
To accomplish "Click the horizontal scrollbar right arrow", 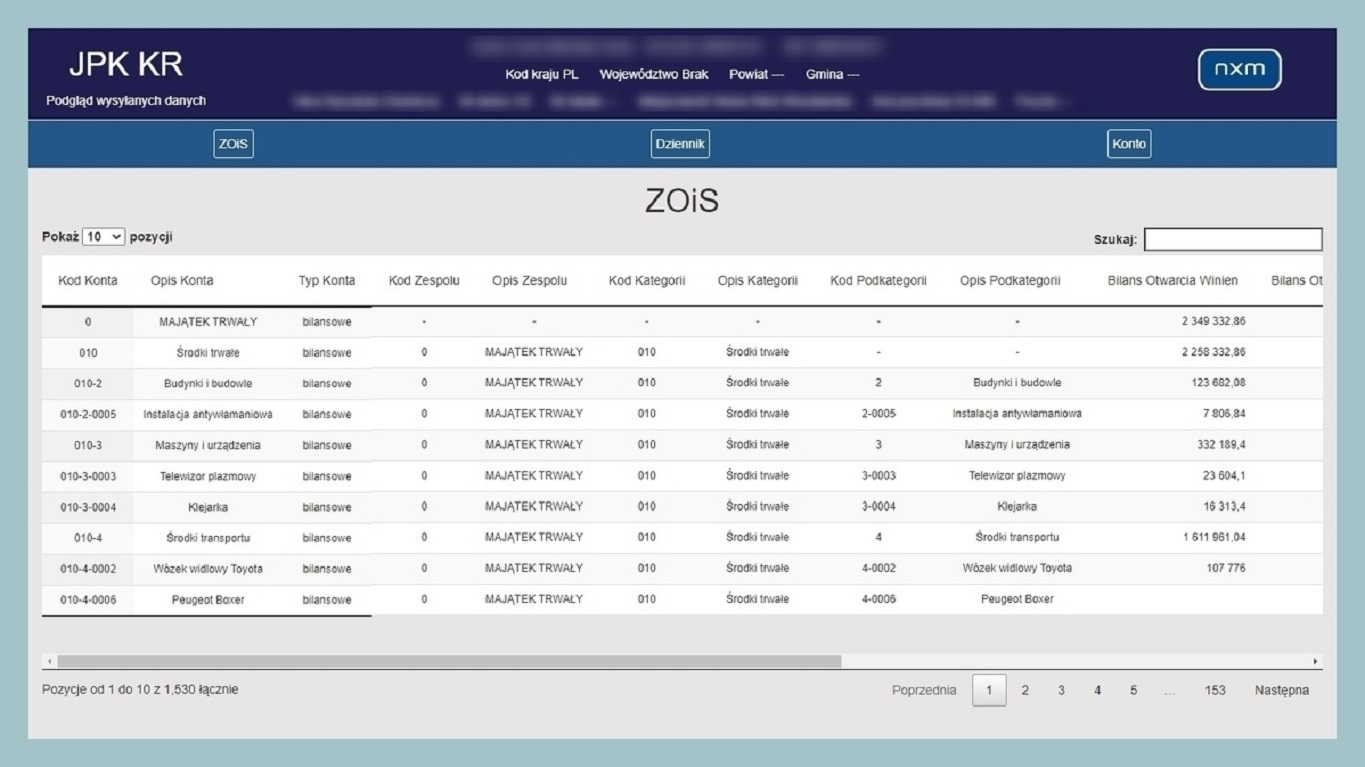I will [x=1315, y=661].
